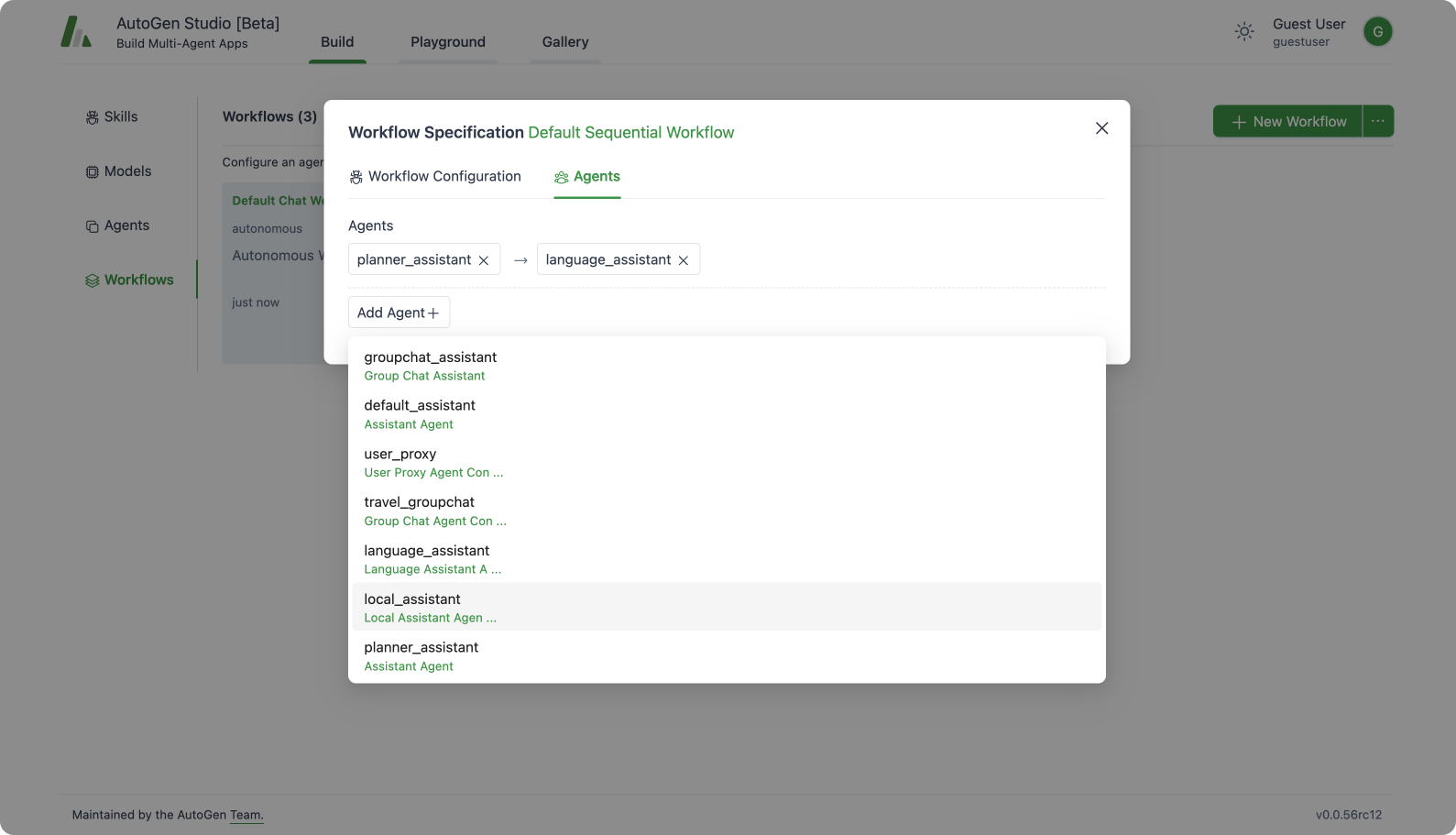This screenshot has height=835, width=1456.
Task: Select Workflows in the sidebar
Action: 129,280
